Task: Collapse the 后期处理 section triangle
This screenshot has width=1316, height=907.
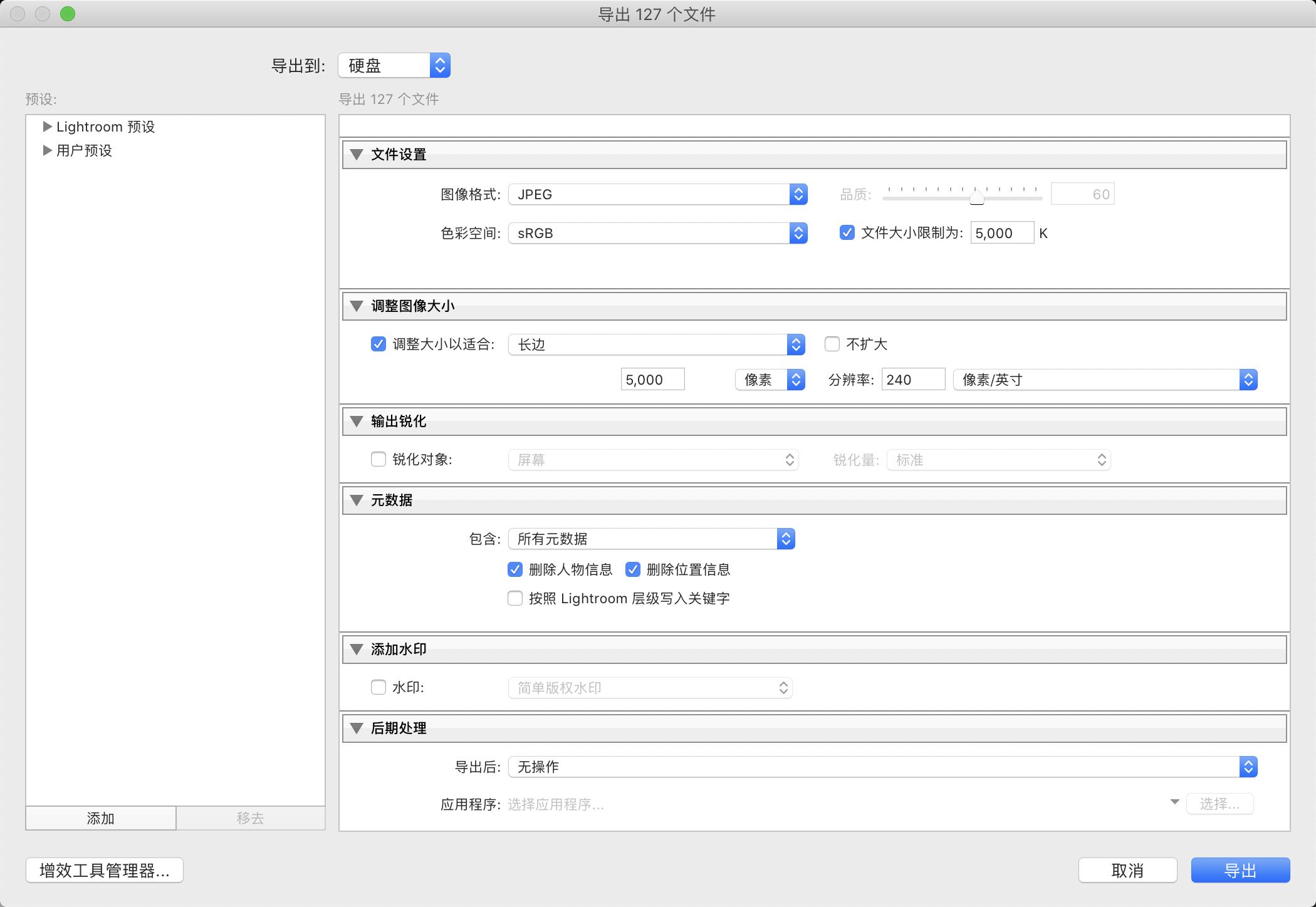Action: [x=357, y=728]
